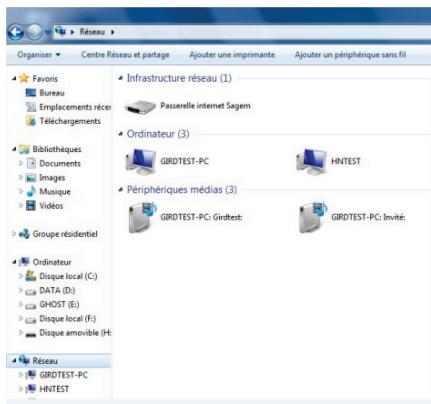Collapse the Réseau tree node
This screenshot has height=404, width=431.
pos(14,361)
